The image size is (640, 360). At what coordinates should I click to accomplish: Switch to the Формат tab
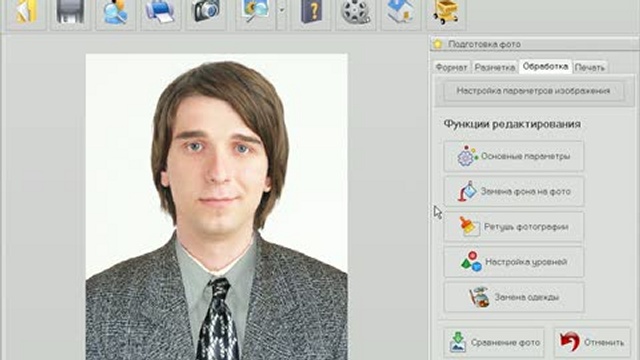[x=451, y=67]
